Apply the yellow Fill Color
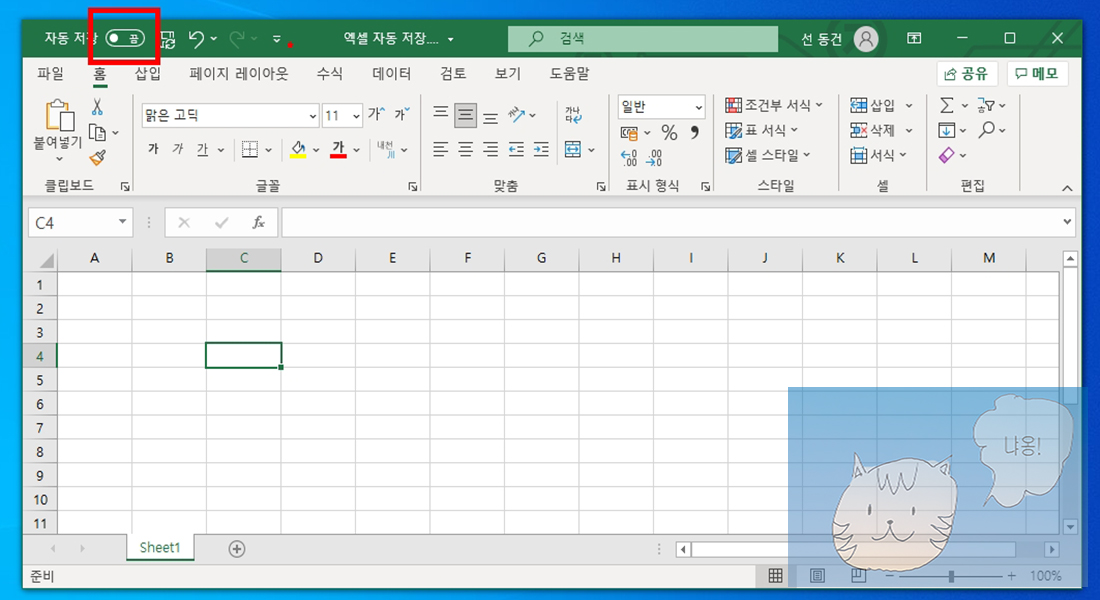 click(297, 149)
